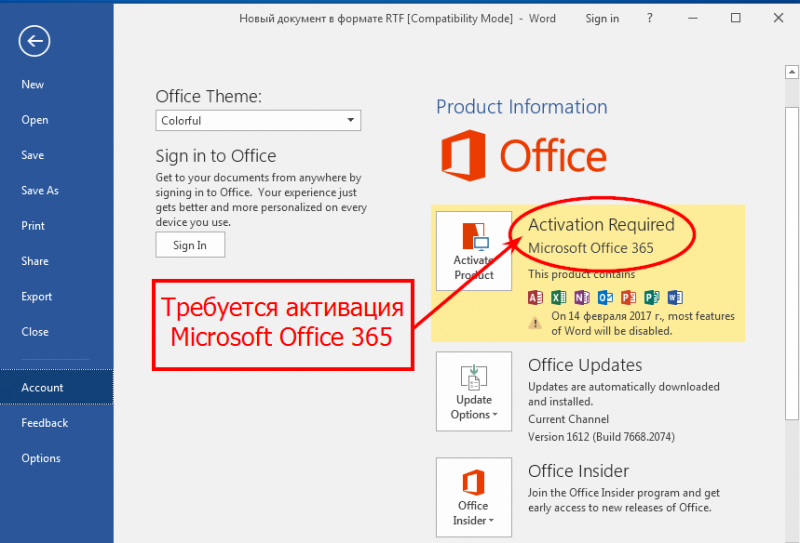This screenshot has width=800, height=543.
Task: Click the Excel app icon
Action: pos(559,297)
